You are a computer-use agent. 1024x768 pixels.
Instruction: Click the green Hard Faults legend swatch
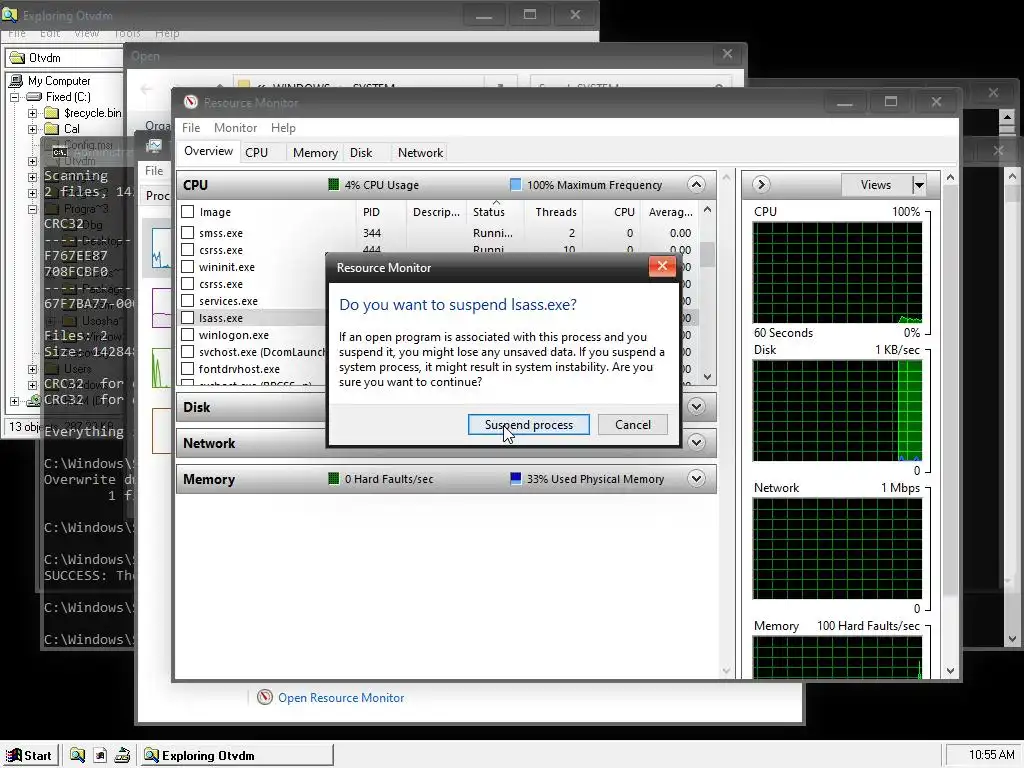pos(334,479)
